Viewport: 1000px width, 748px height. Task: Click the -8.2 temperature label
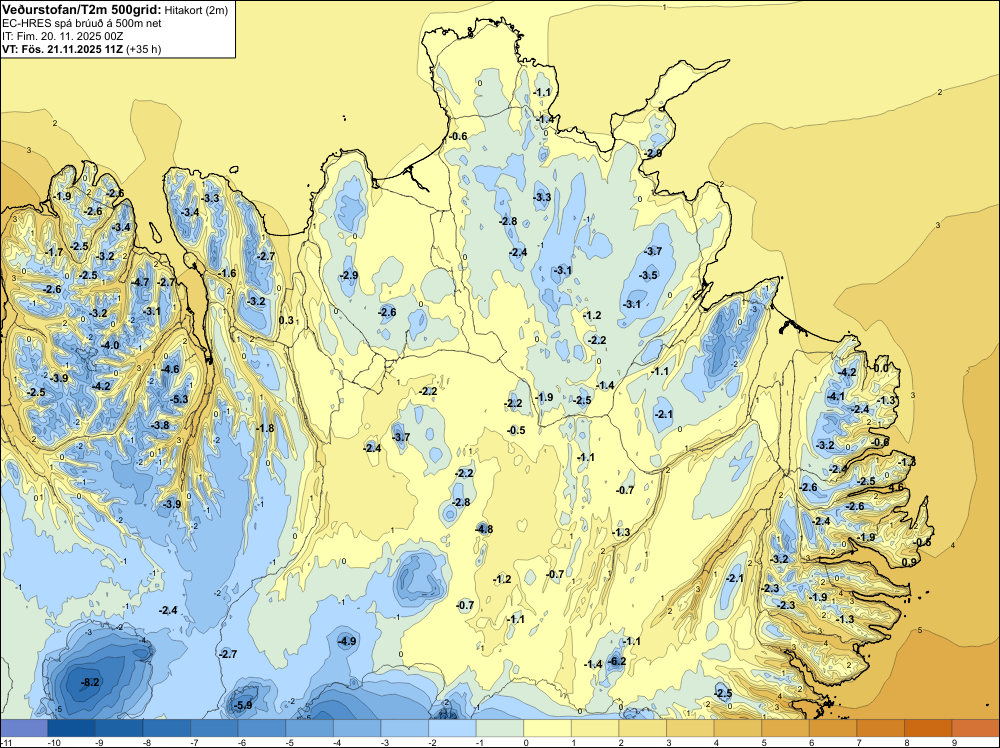pos(90,682)
